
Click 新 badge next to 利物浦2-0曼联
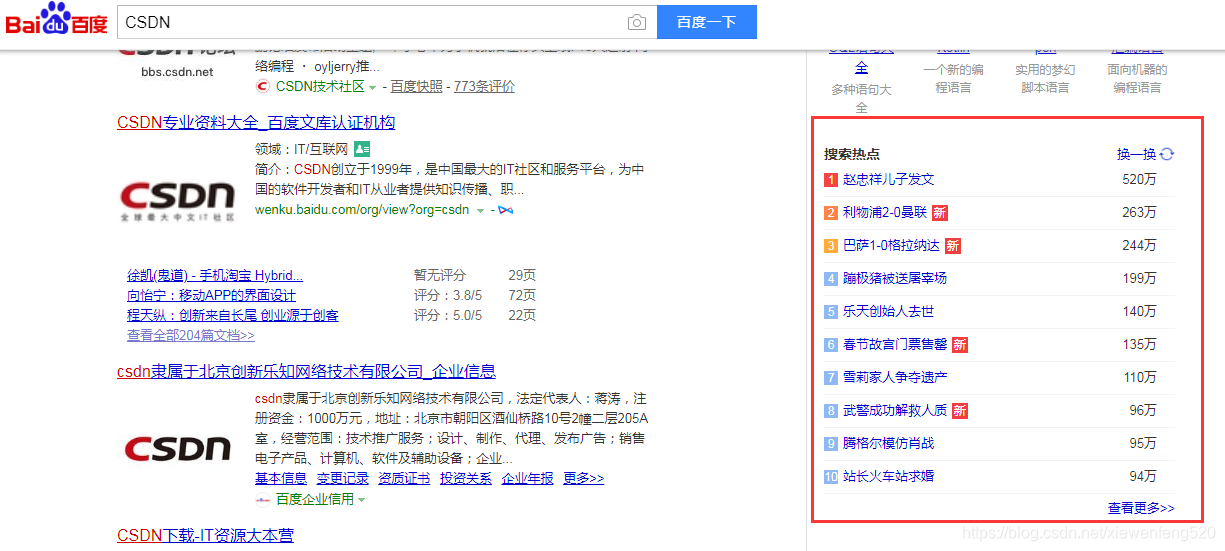[939, 213]
